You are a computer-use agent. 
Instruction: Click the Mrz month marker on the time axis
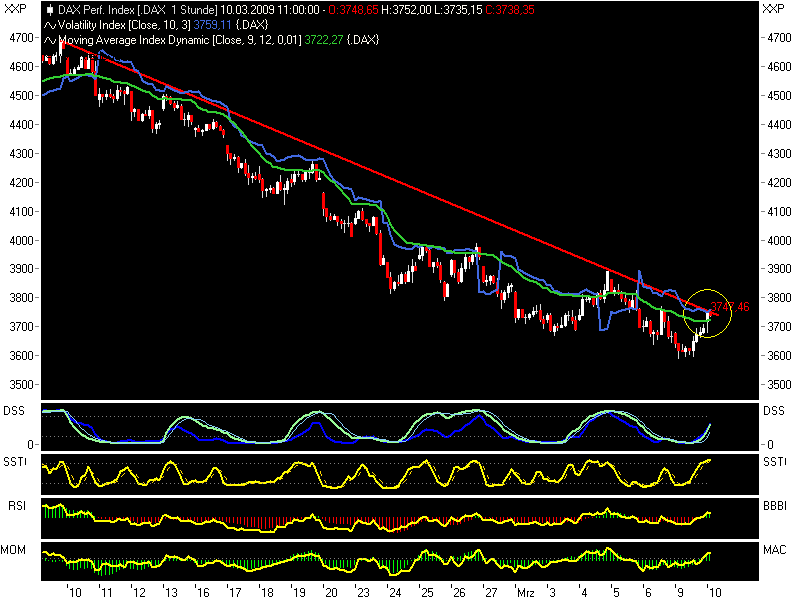tap(526, 593)
